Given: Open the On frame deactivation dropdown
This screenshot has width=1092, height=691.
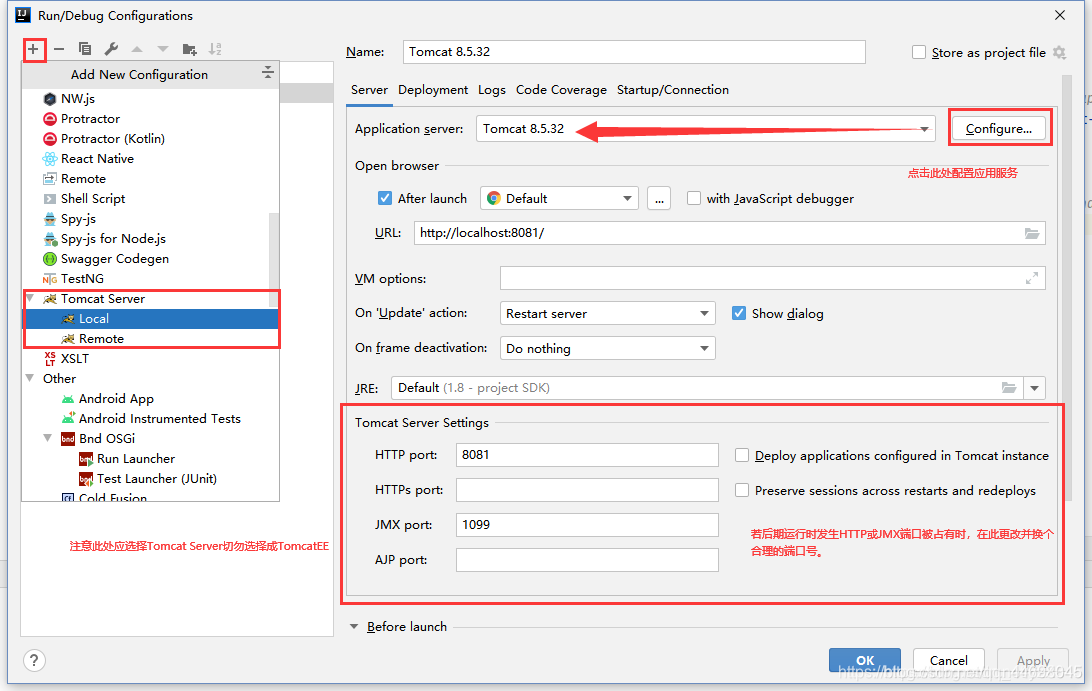Looking at the screenshot, I should click(607, 348).
